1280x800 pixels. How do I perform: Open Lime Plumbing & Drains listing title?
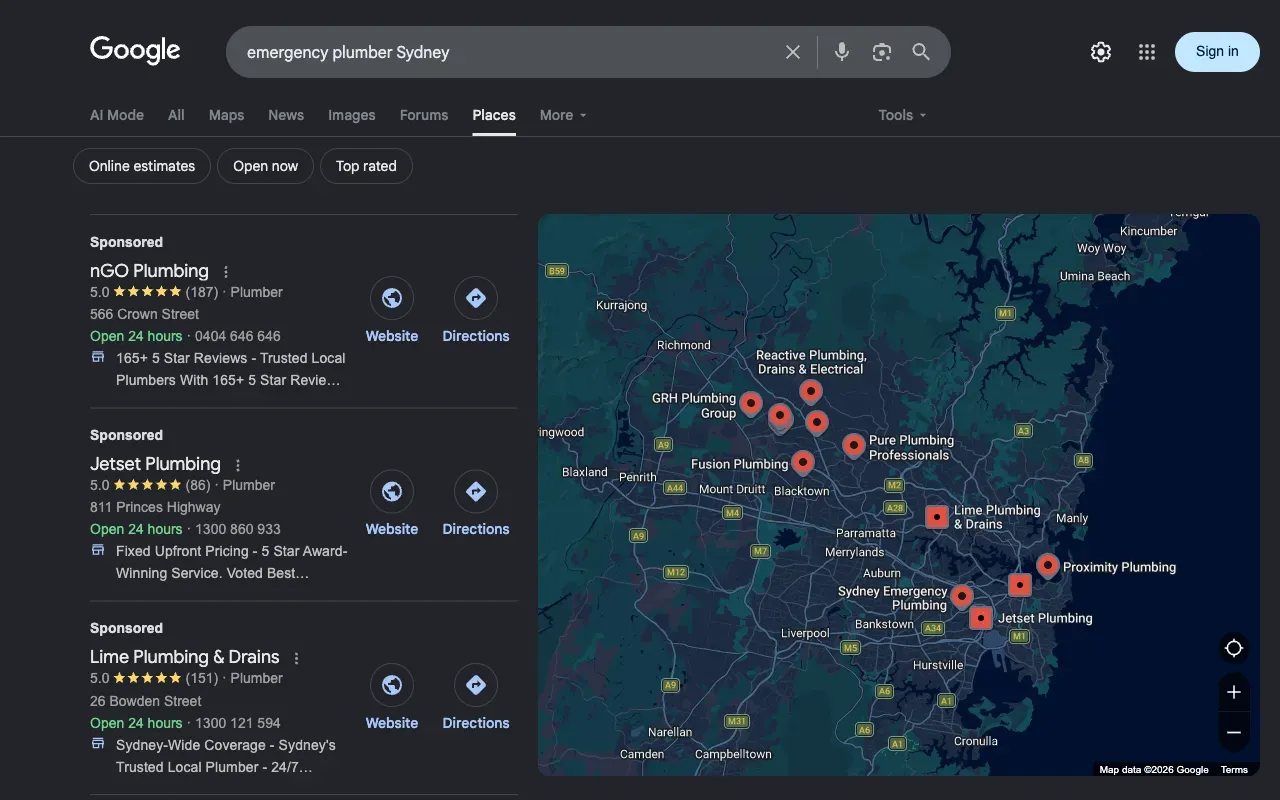click(x=184, y=657)
